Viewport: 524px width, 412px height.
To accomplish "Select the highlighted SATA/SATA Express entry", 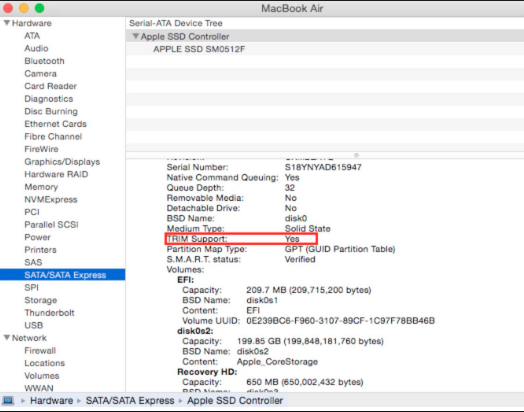I will (x=62, y=275).
